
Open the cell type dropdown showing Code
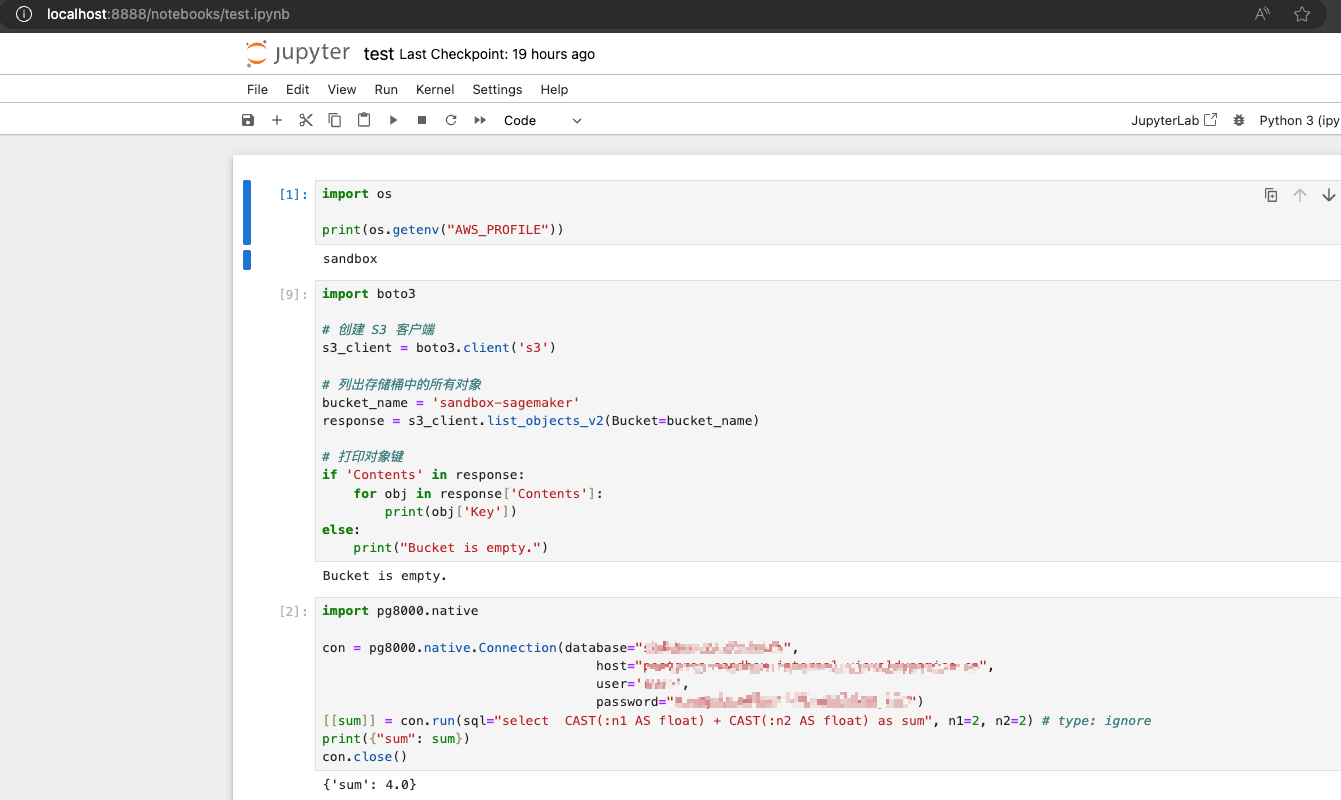pyautogui.click(x=542, y=120)
